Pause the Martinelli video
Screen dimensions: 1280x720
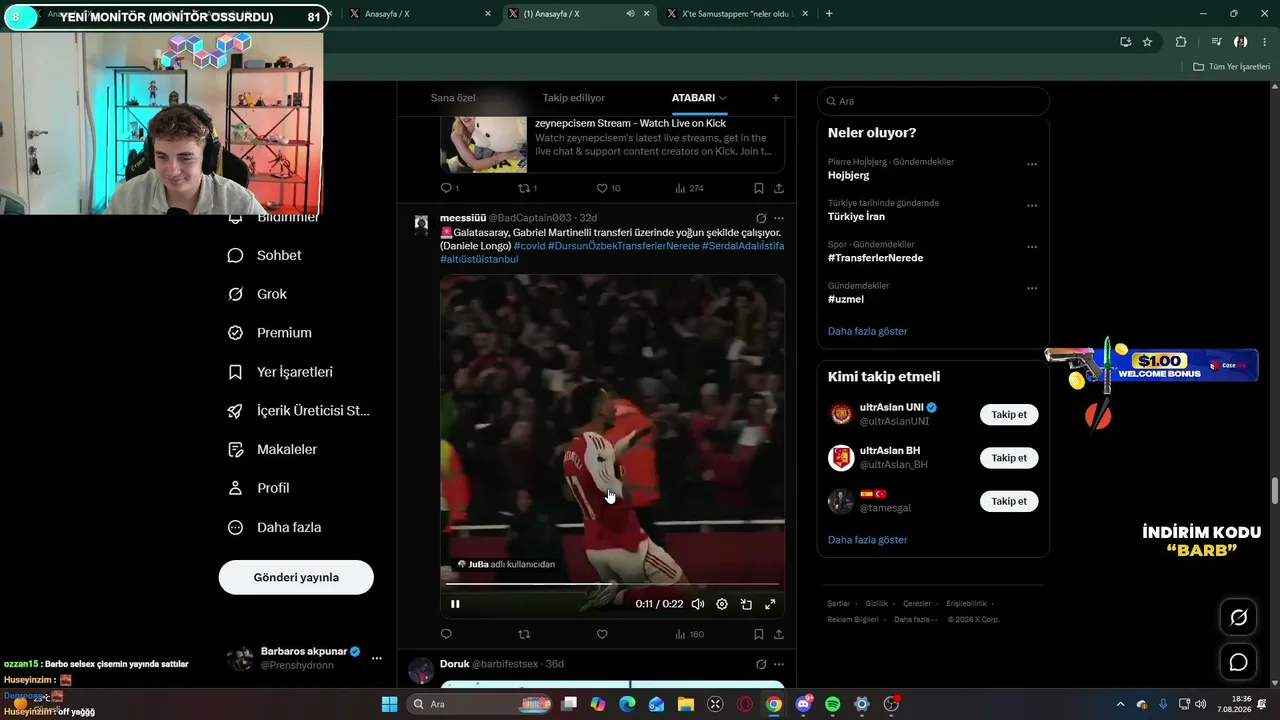point(455,604)
